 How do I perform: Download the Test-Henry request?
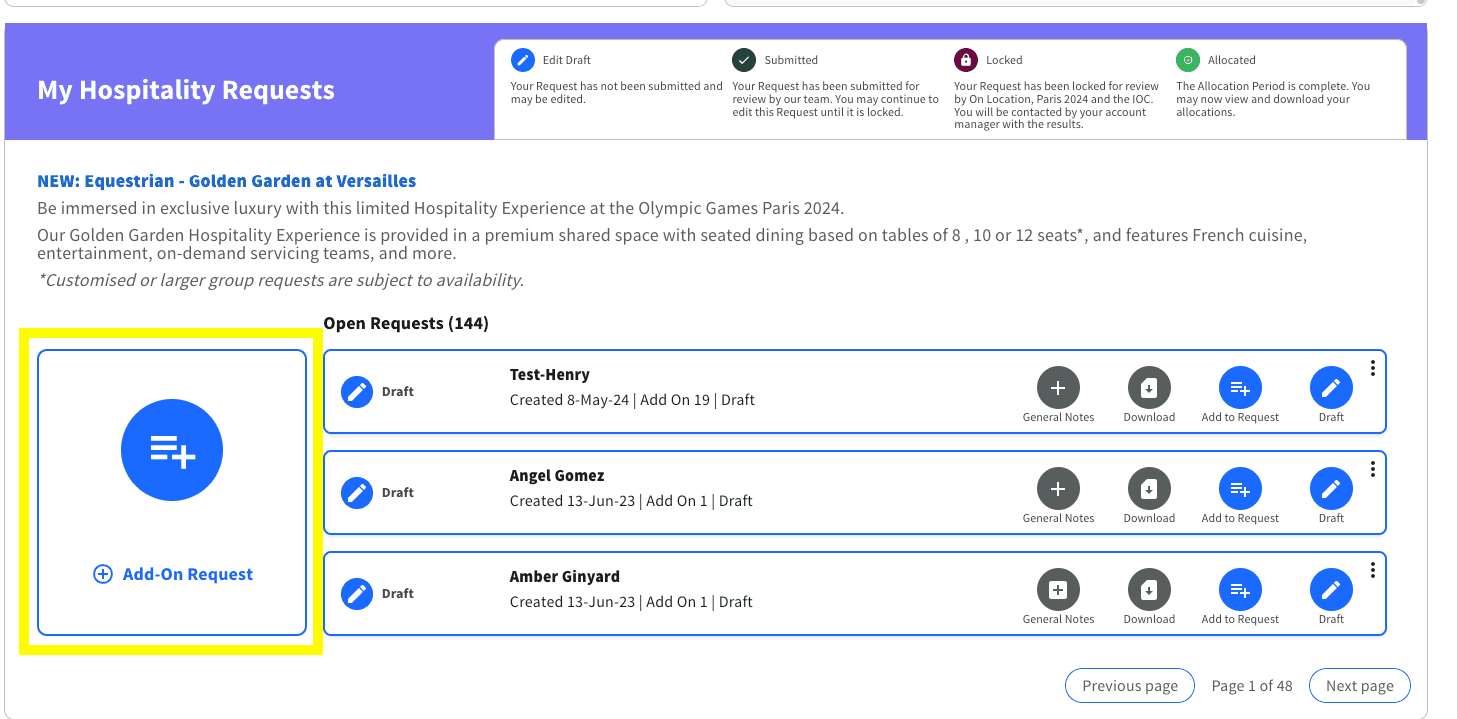(x=1149, y=388)
